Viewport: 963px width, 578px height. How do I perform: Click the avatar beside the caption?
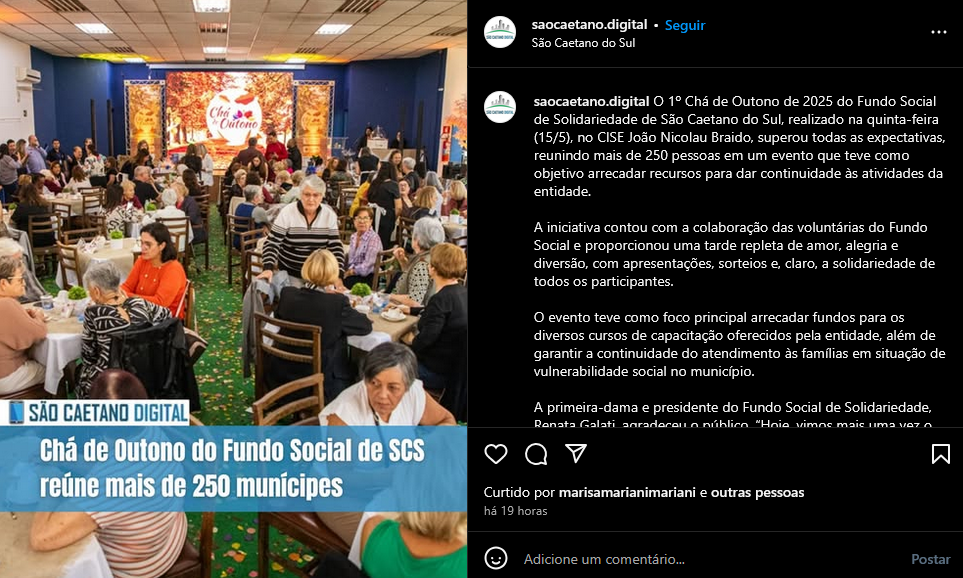[500, 107]
